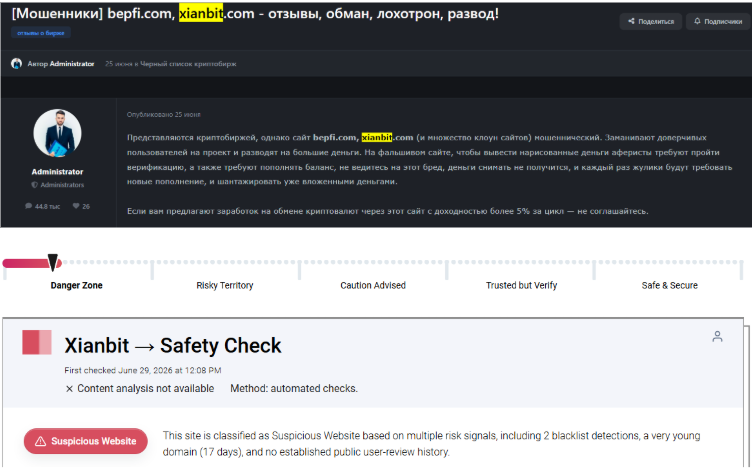Select the Risky Territory label

pos(224,285)
